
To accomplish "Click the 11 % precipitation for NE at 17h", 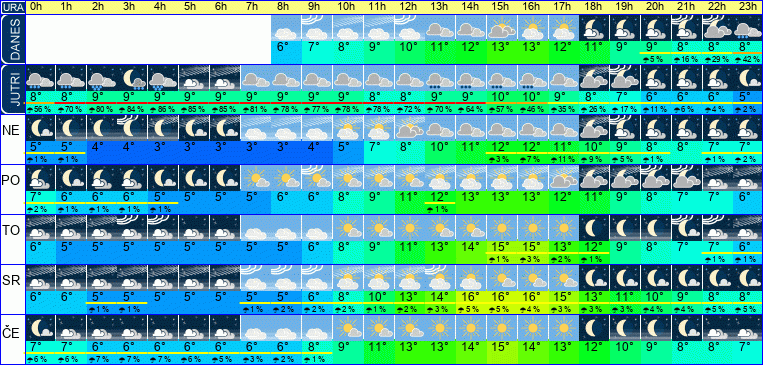I will [563, 160].
